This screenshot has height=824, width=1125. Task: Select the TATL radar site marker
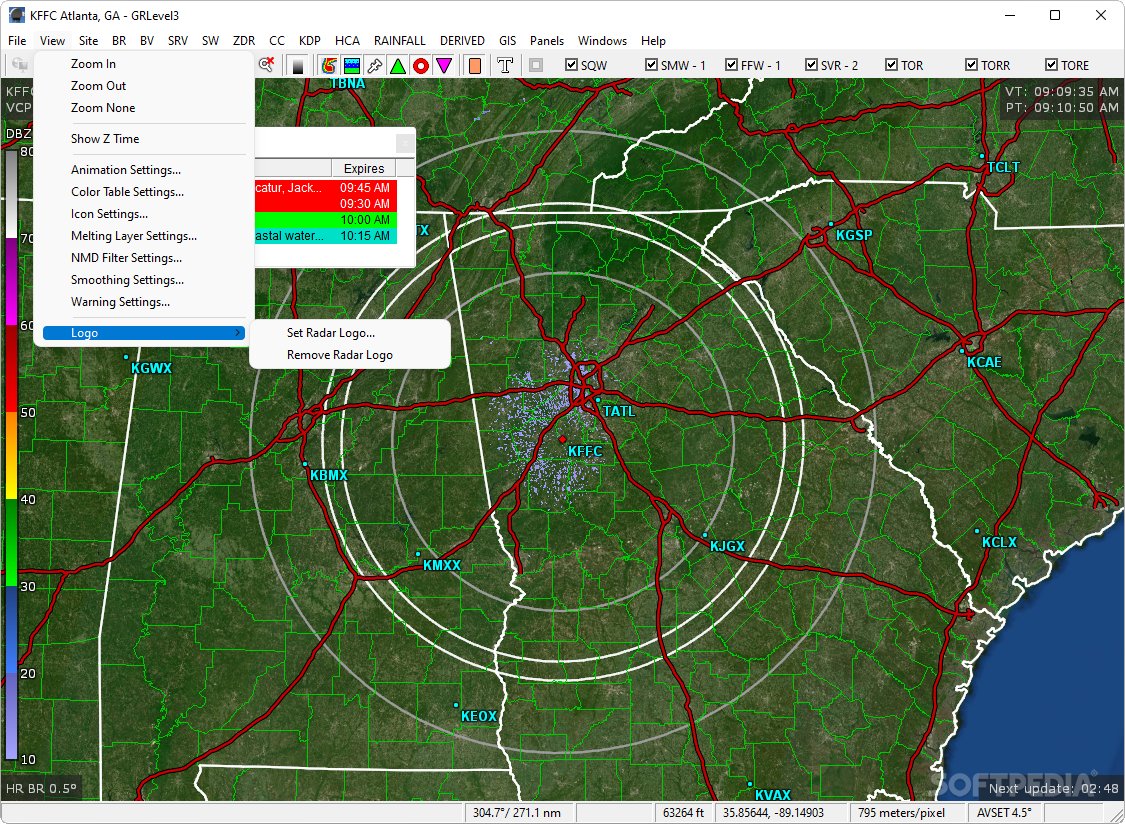[x=597, y=400]
